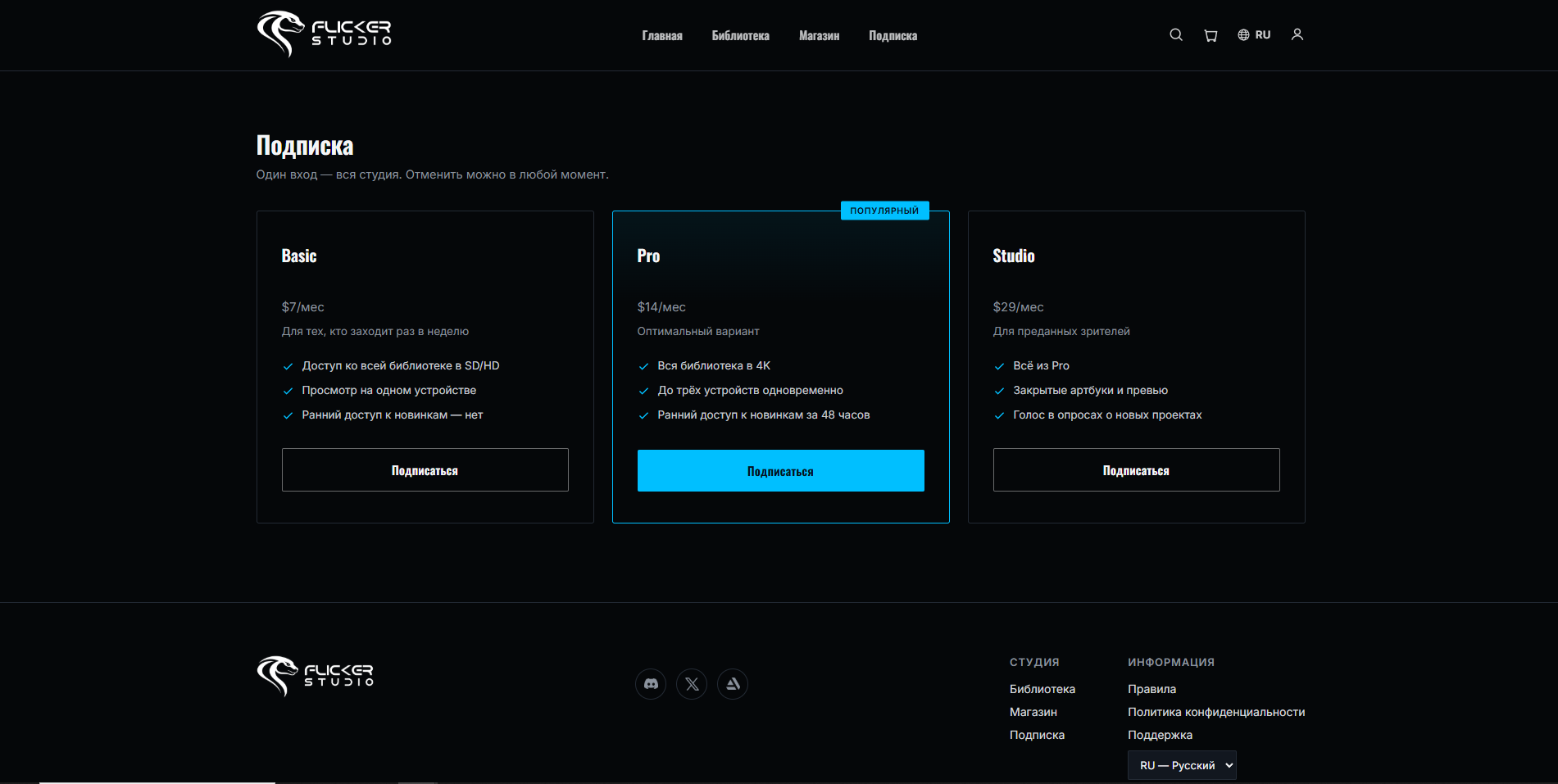Click 'Доступ ко всей библиотеке в SD/HD'
The height and width of the screenshot is (784, 1558).
[x=401, y=366]
